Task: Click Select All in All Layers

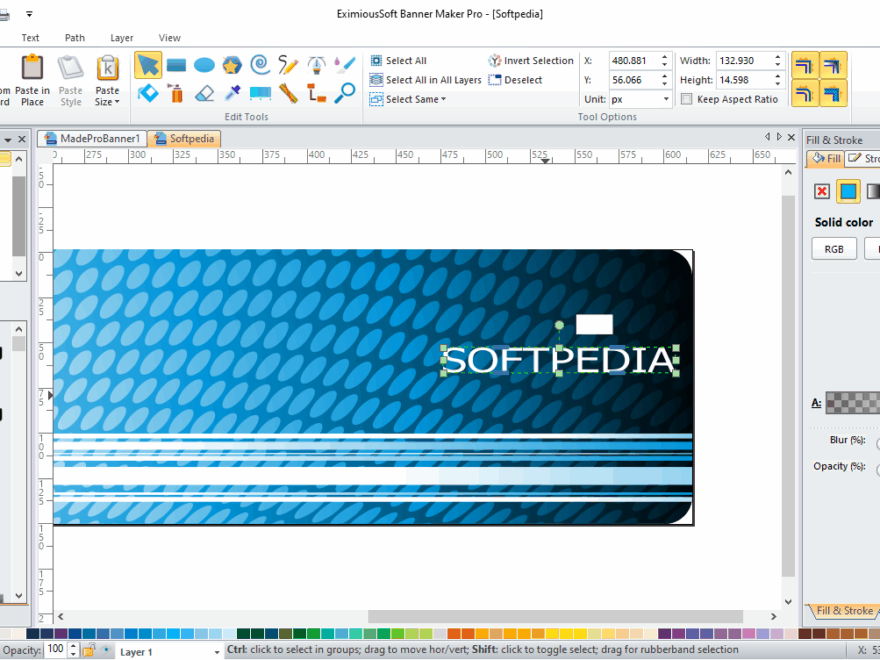Action: pyautogui.click(x=425, y=80)
